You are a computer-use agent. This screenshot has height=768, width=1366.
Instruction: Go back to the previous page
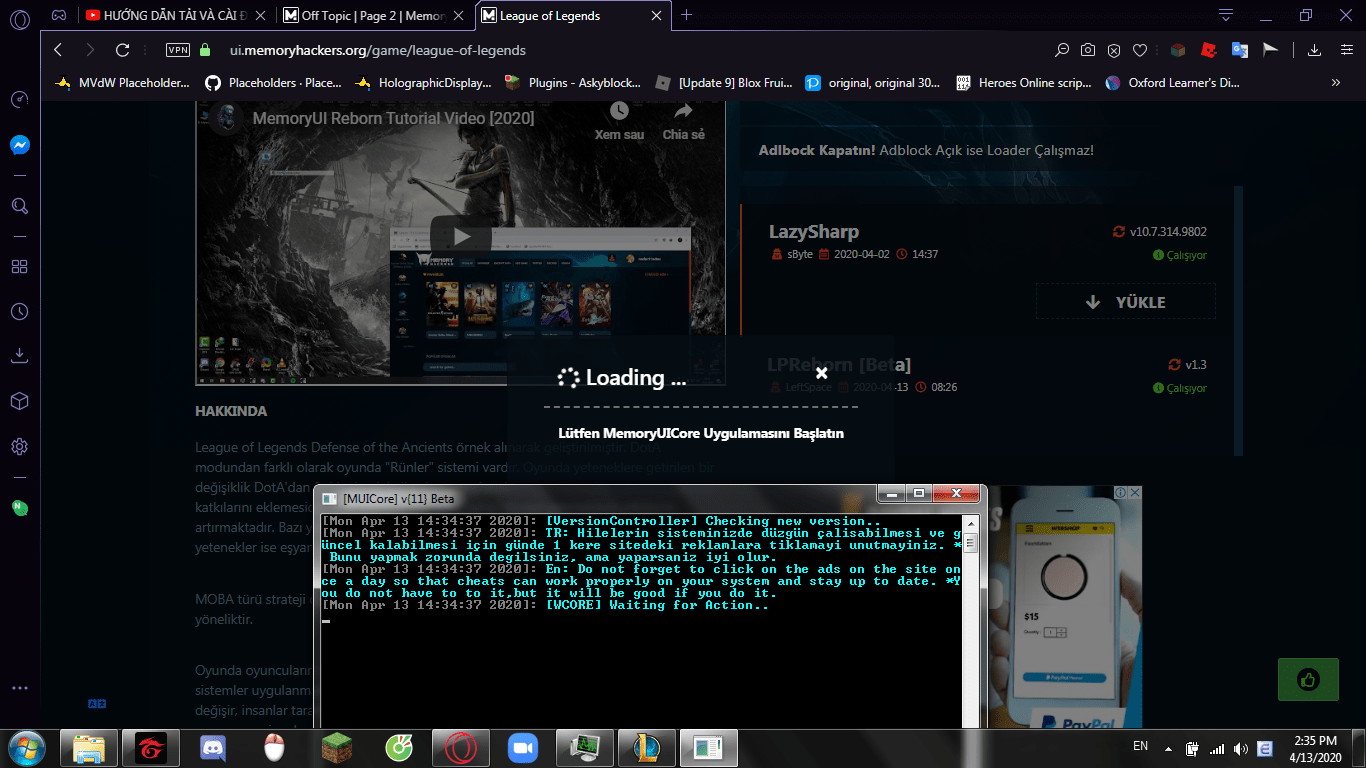point(58,50)
